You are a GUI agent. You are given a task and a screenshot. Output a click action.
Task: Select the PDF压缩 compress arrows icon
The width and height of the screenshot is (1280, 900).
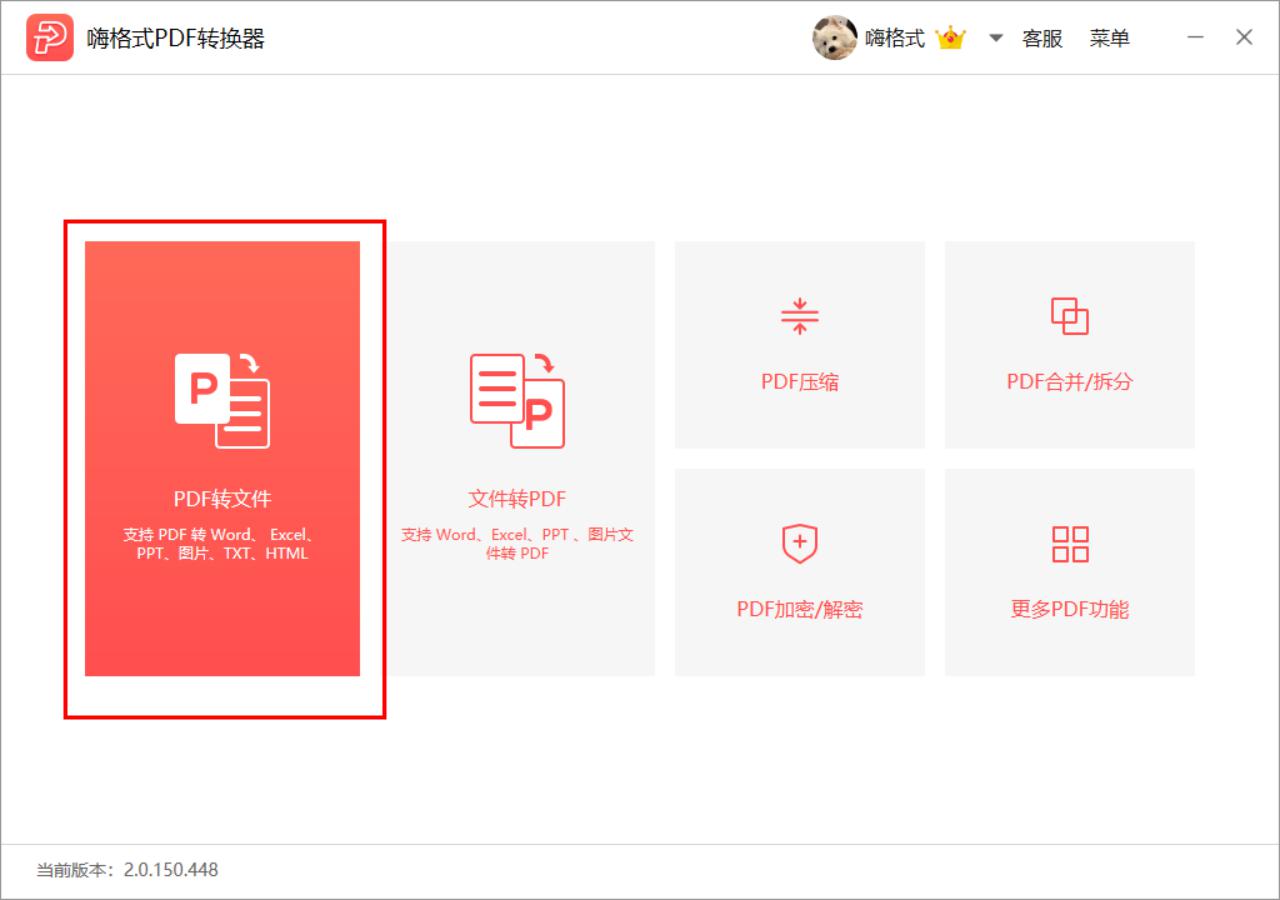click(799, 316)
